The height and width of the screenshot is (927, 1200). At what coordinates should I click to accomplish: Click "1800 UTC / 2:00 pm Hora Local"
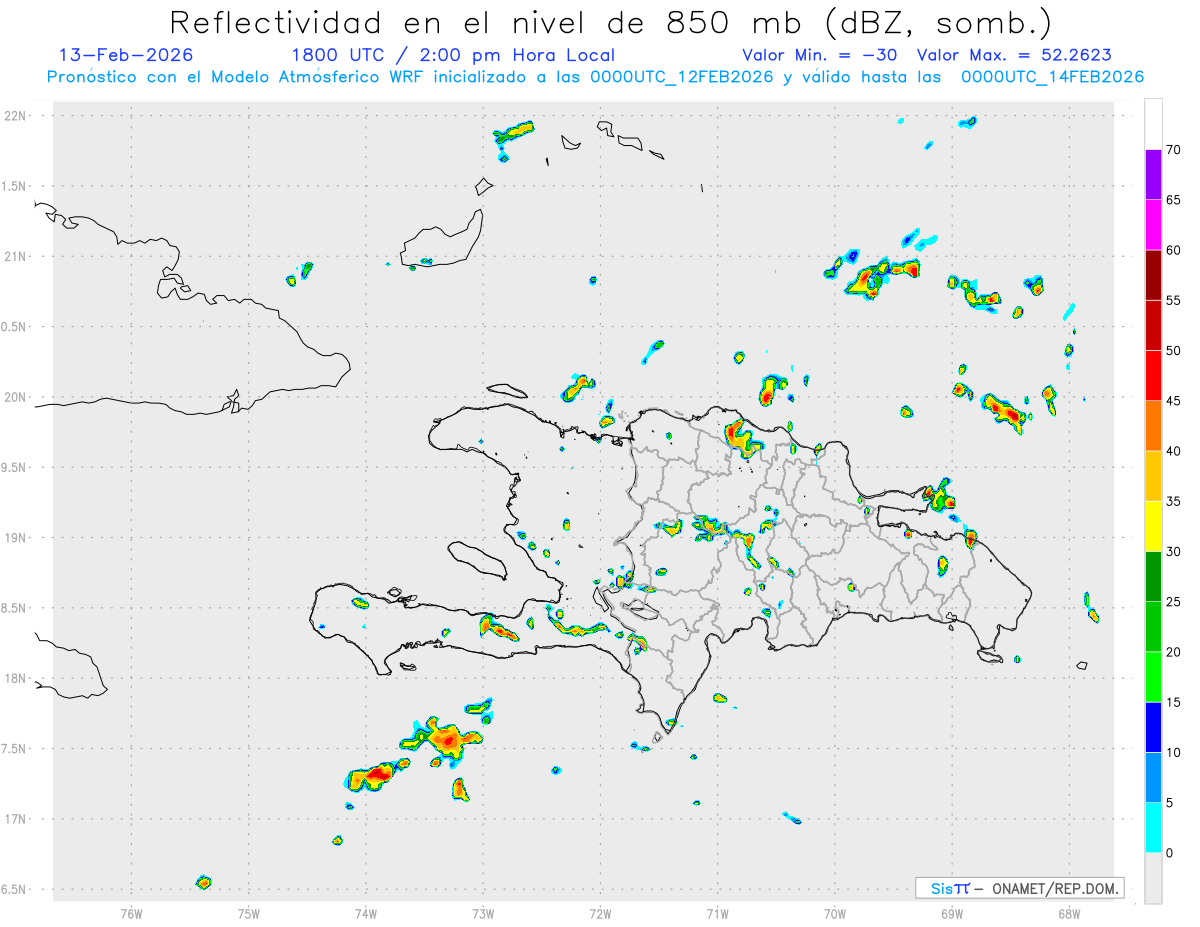pyautogui.click(x=453, y=55)
